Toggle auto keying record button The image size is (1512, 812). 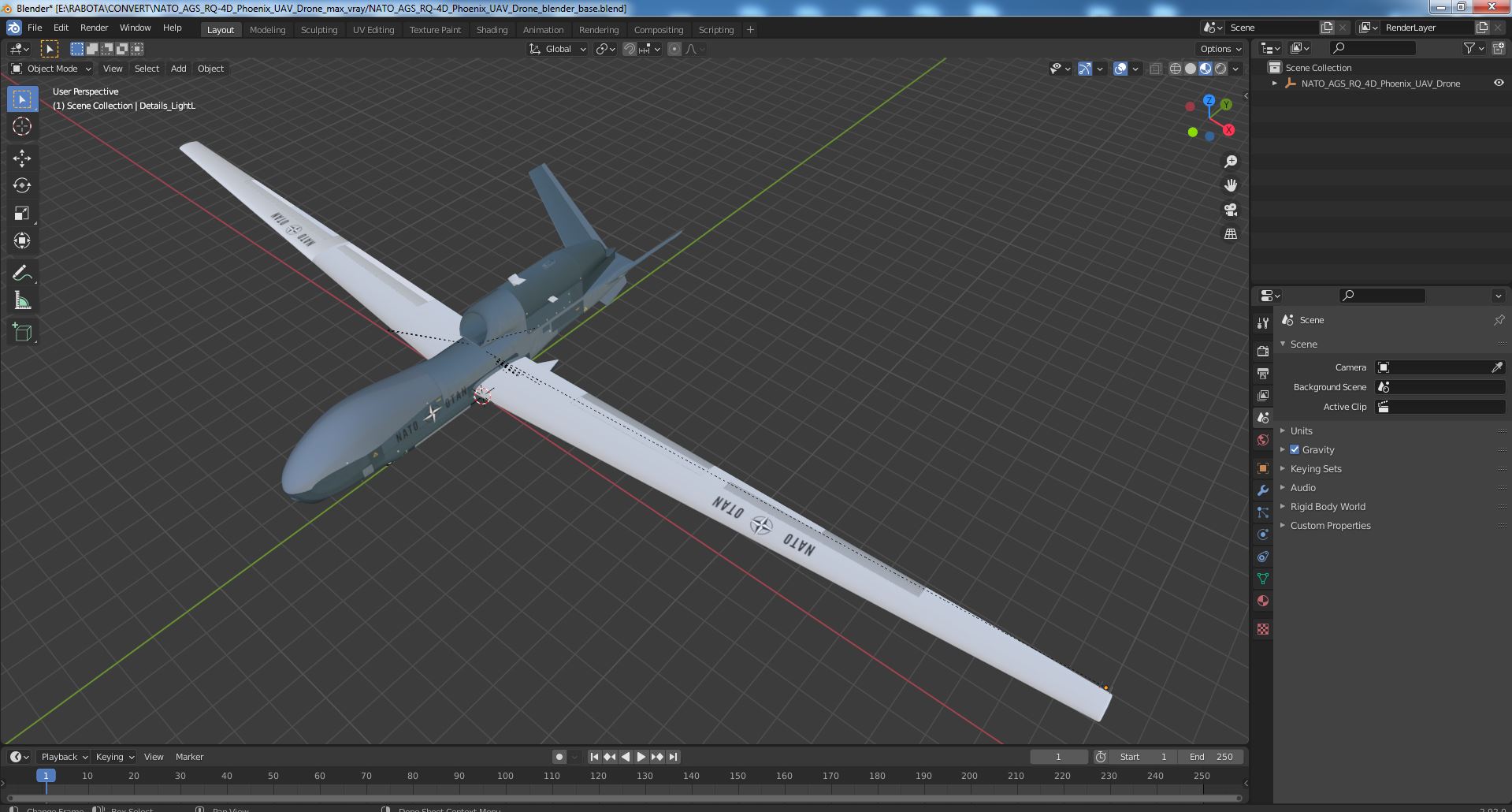pyautogui.click(x=559, y=757)
